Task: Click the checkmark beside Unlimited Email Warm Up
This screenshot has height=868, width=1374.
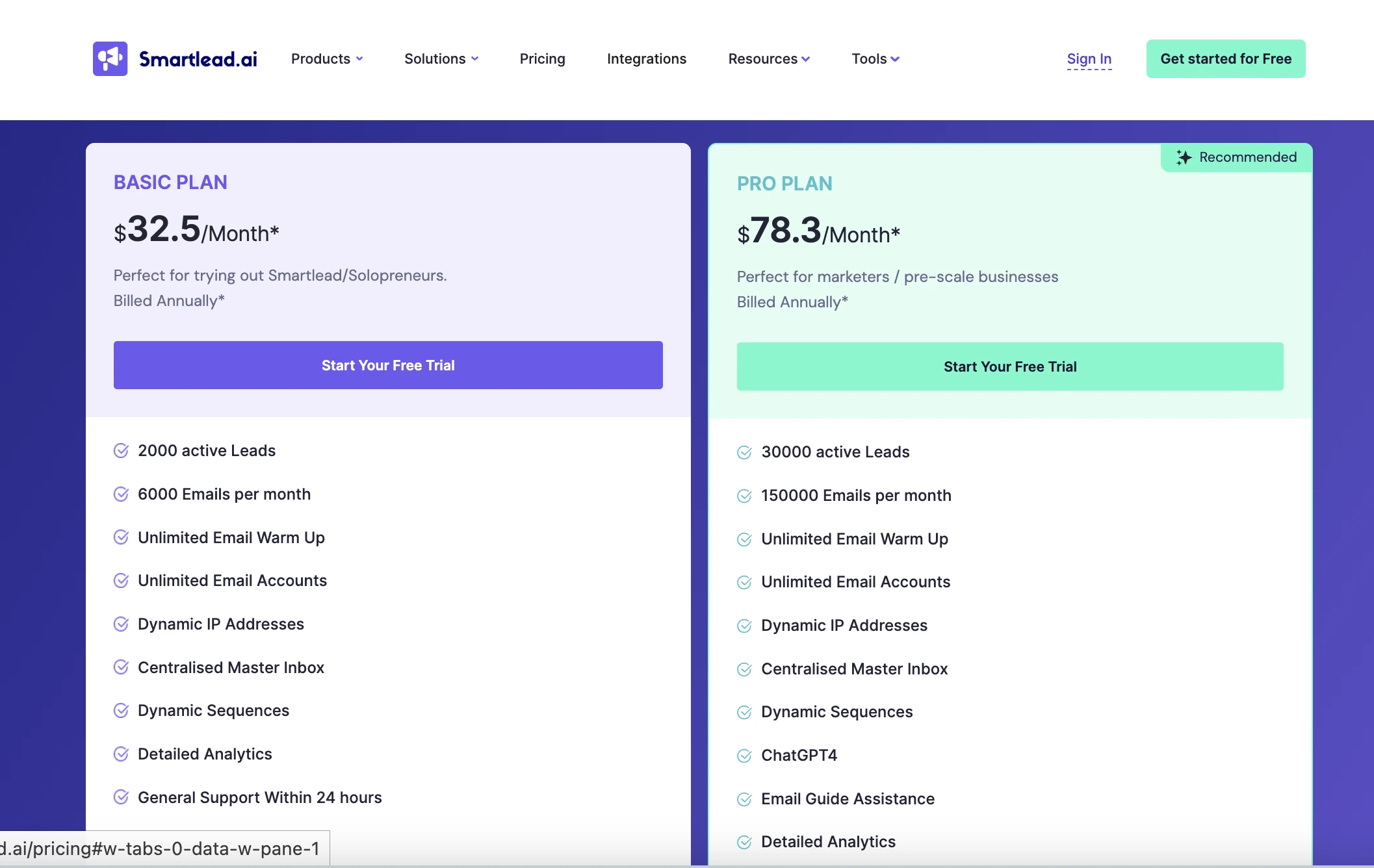Action: [x=121, y=537]
